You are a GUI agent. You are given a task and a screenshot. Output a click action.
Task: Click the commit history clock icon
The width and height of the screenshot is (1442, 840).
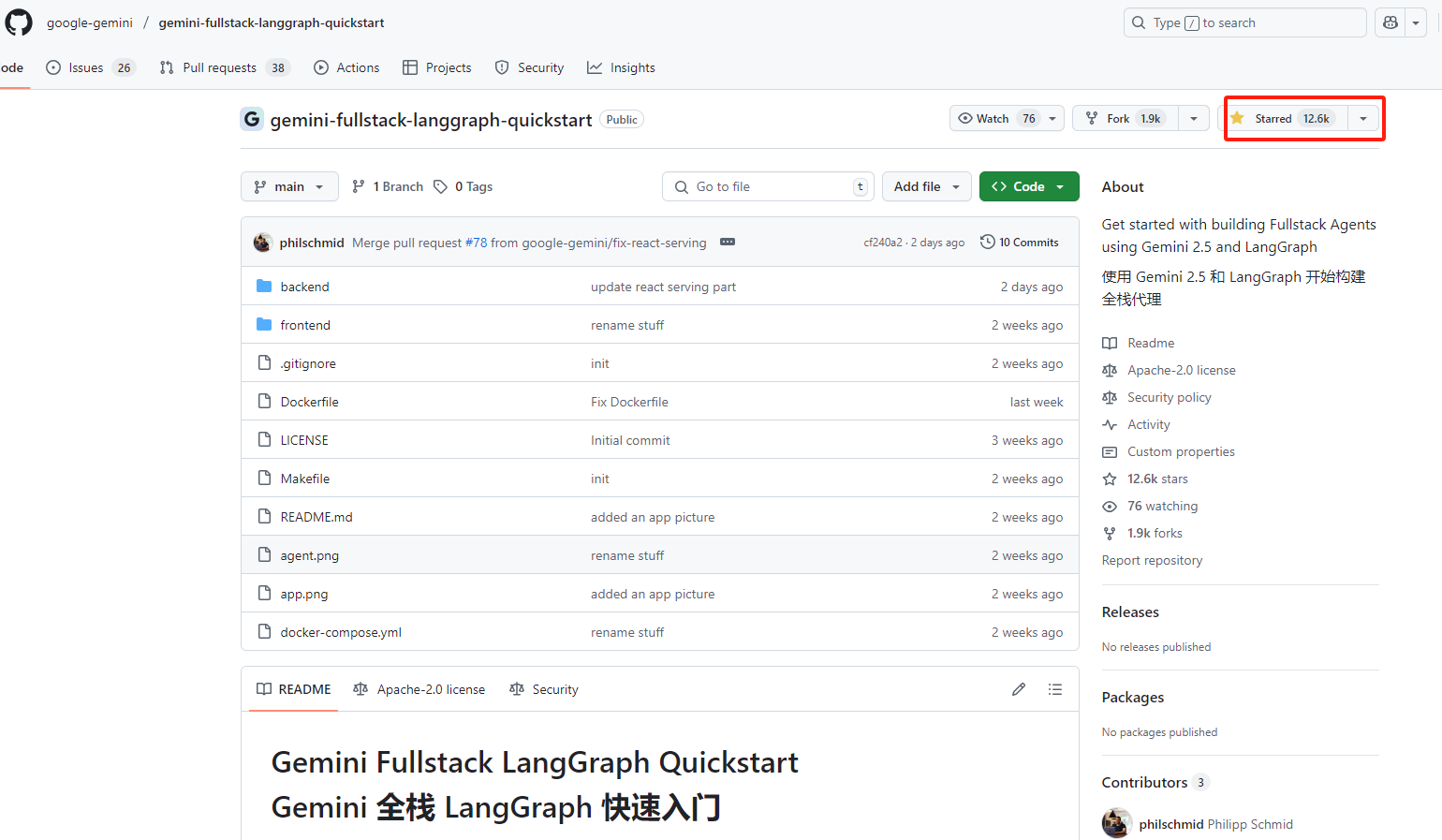click(x=988, y=242)
